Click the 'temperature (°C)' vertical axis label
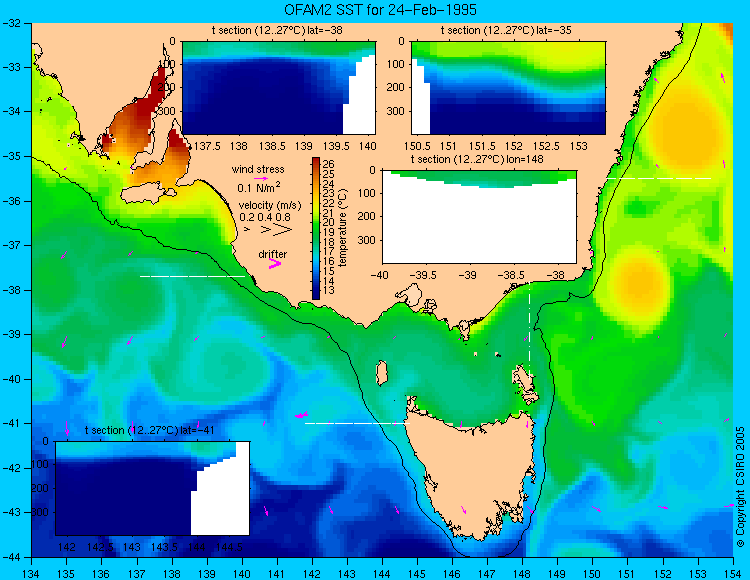Viewport: 750px width, 580px height. point(342,228)
